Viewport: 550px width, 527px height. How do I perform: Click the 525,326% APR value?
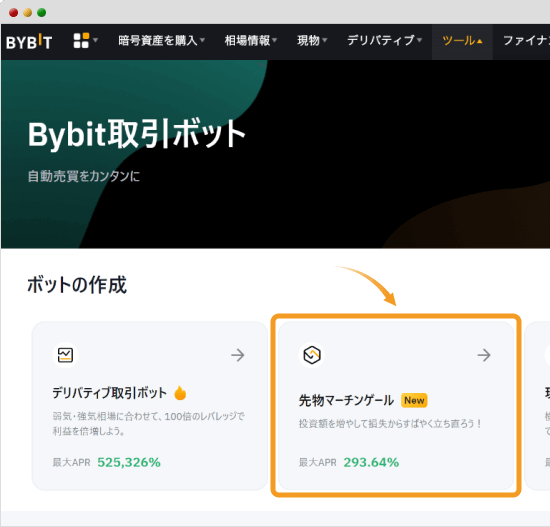point(129,462)
